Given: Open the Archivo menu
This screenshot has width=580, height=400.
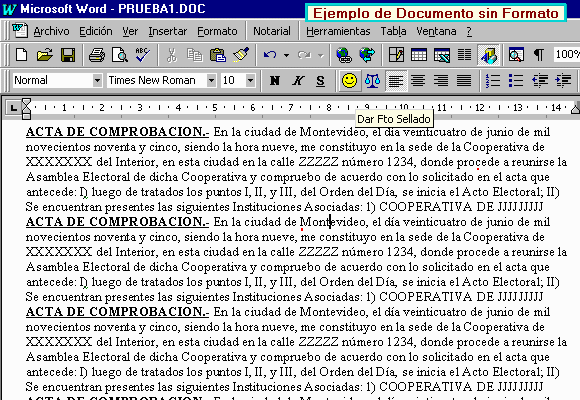Looking at the screenshot, I should [x=51, y=31].
